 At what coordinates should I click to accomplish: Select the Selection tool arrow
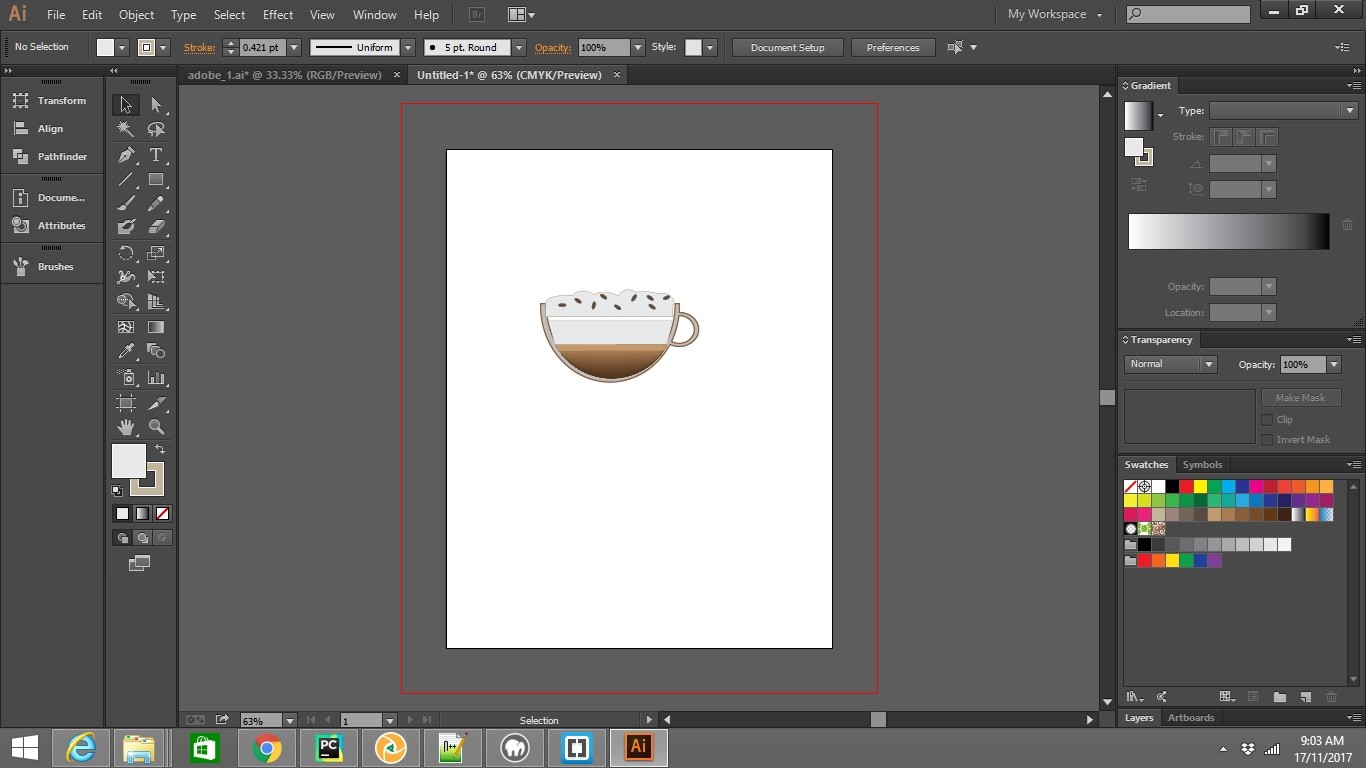coord(126,105)
